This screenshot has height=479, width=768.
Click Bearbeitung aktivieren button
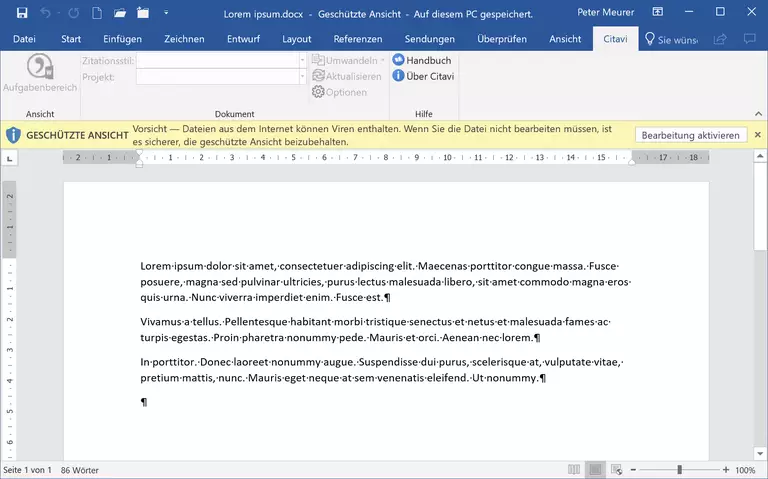tap(690, 135)
